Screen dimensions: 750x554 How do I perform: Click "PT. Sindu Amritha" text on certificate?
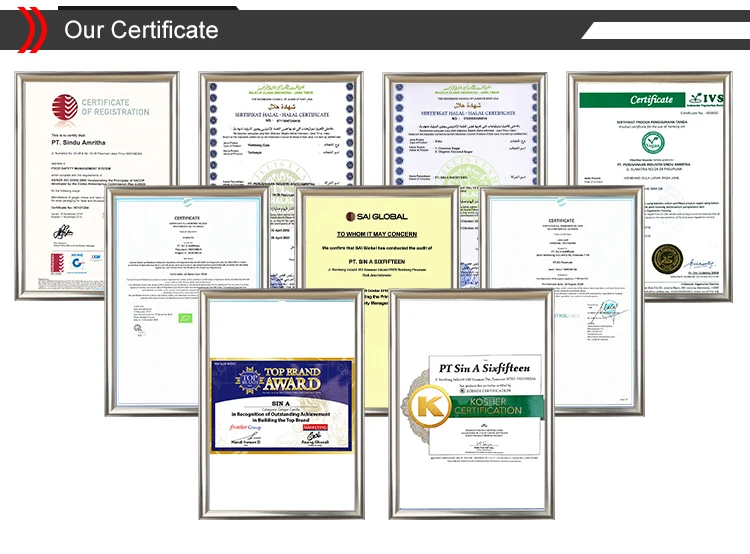coord(78,143)
